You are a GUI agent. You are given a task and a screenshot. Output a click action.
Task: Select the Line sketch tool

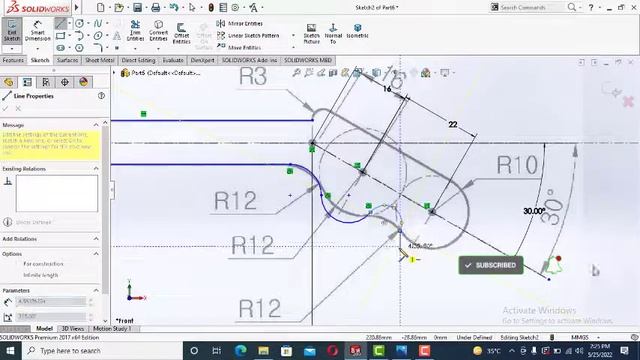(x=60, y=23)
